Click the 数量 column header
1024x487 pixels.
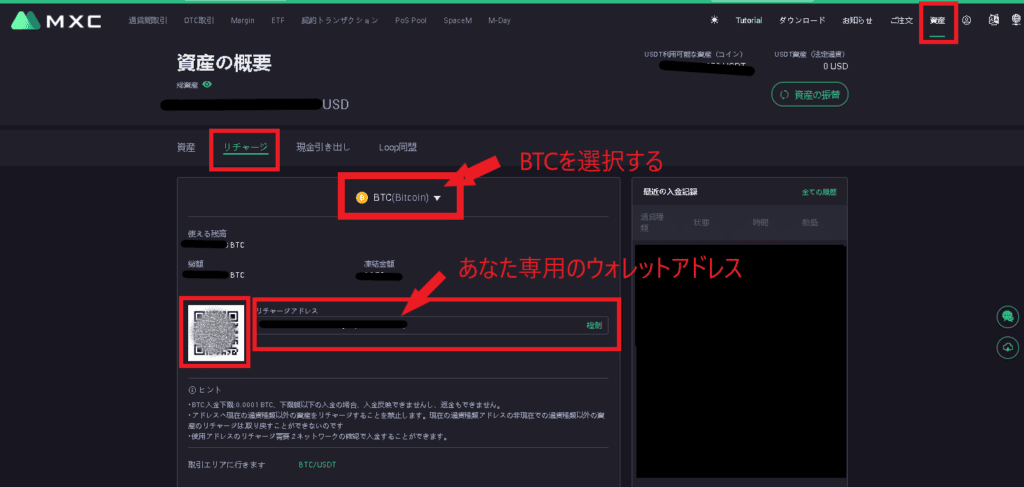810,223
